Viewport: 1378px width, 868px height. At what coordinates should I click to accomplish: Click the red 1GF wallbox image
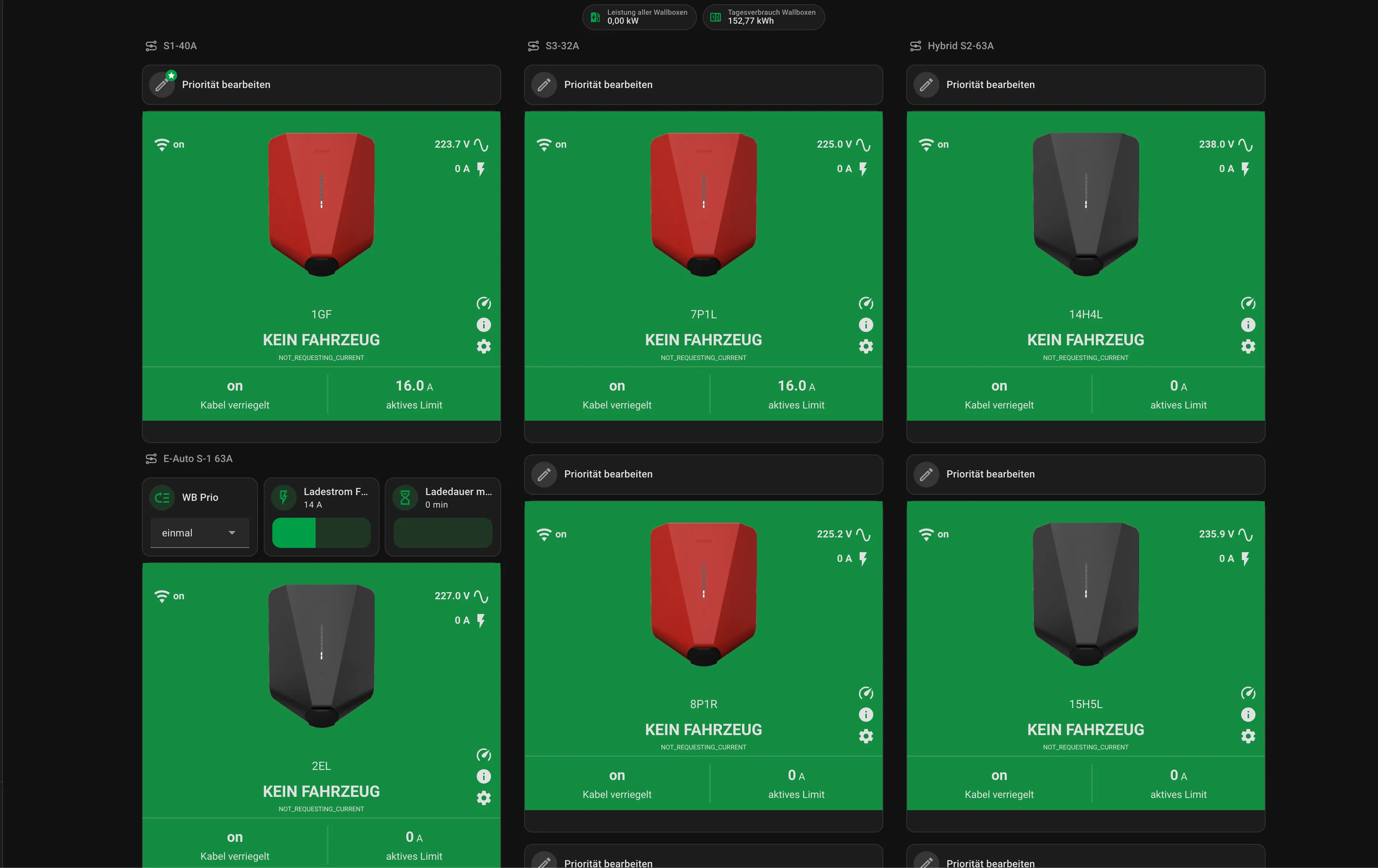click(322, 205)
